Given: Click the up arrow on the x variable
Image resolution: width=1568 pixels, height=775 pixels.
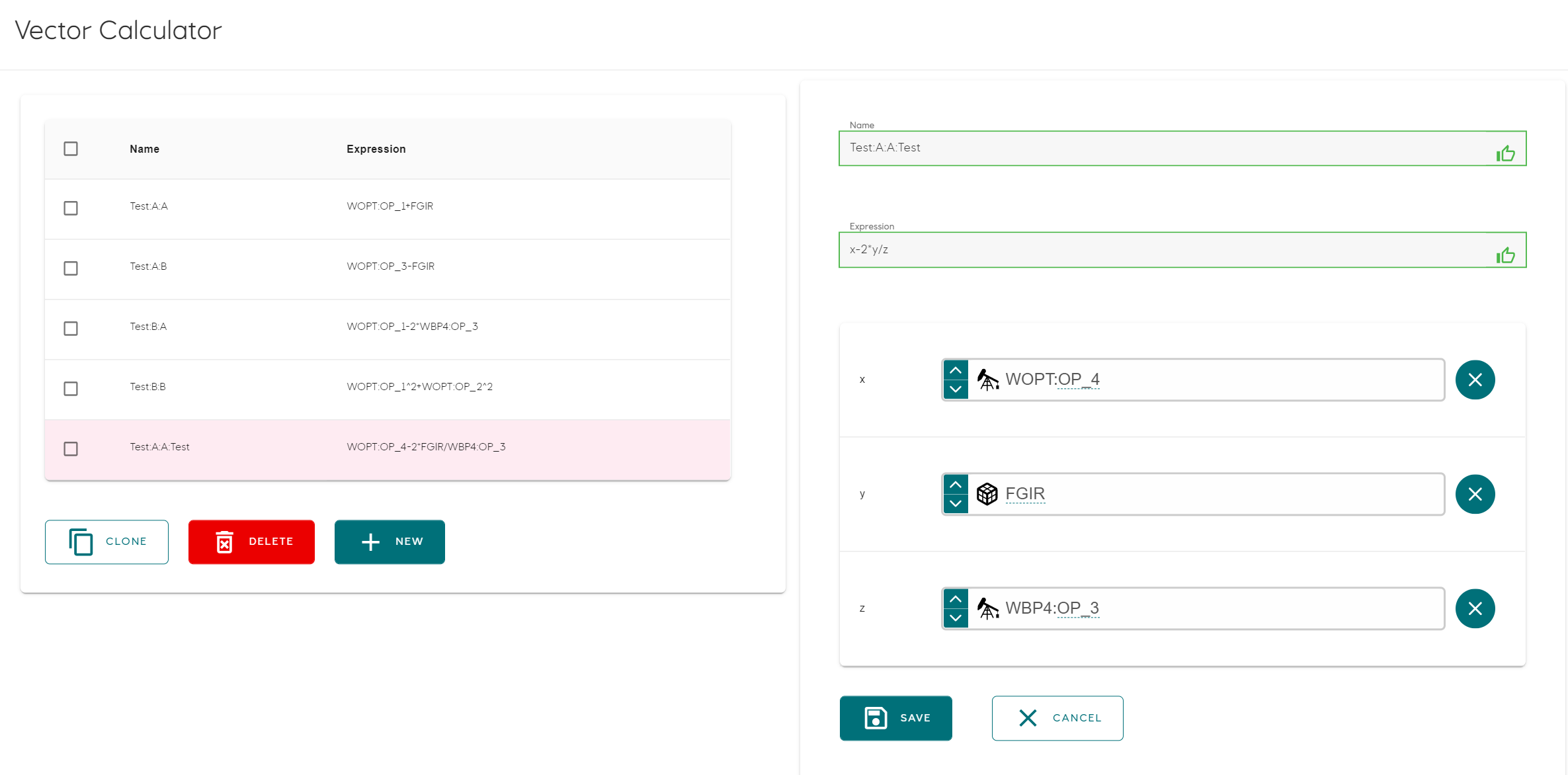Looking at the screenshot, I should click(956, 370).
